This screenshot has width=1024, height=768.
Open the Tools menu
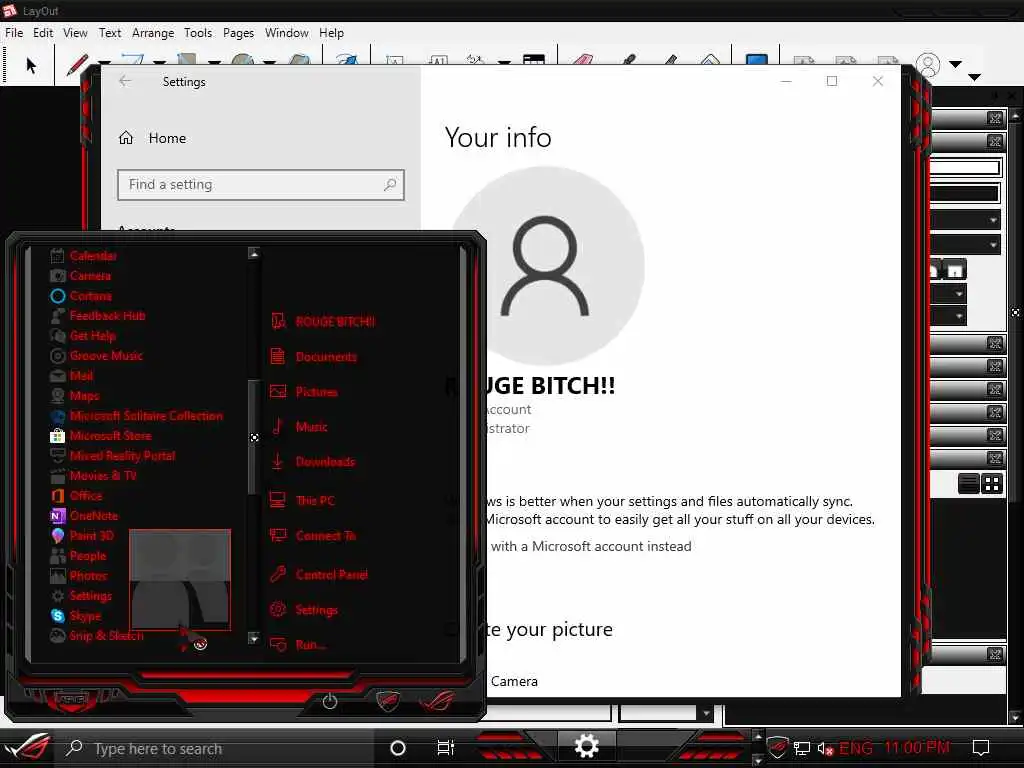point(198,33)
